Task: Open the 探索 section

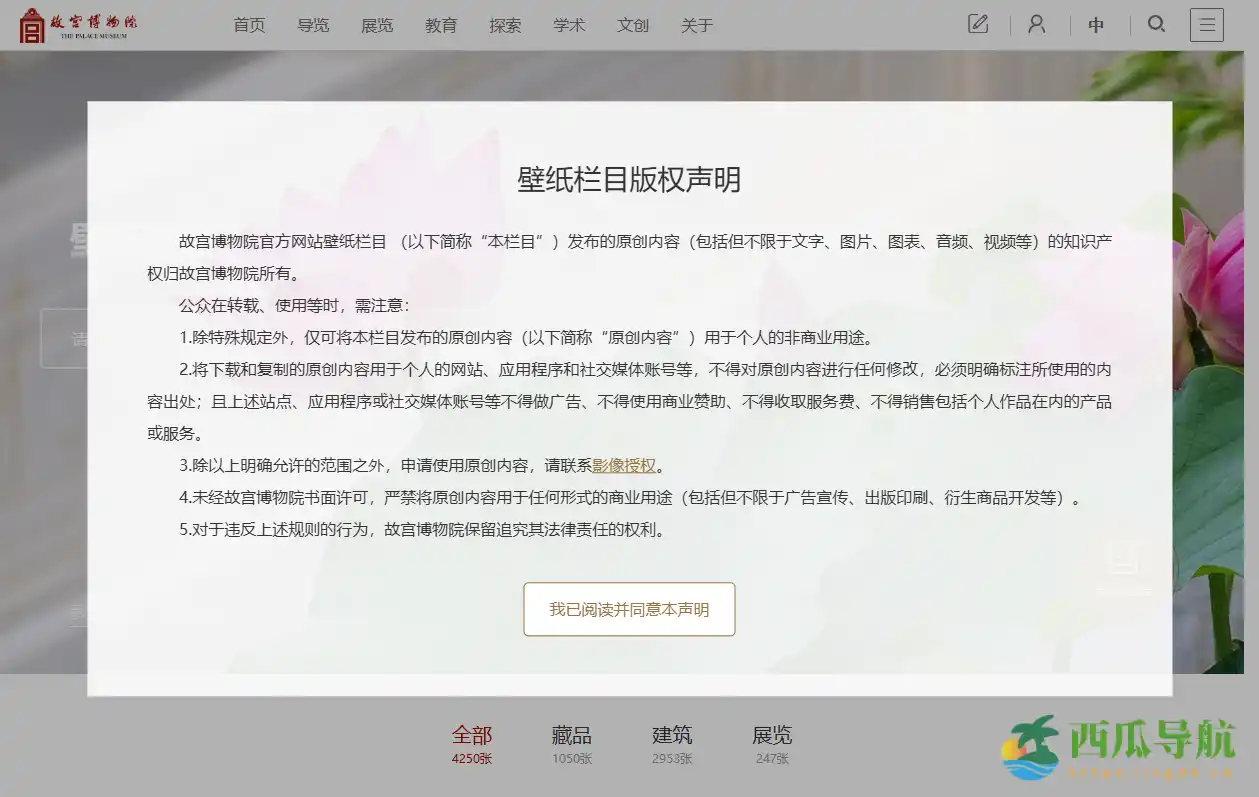Action: tap(505, 25)
